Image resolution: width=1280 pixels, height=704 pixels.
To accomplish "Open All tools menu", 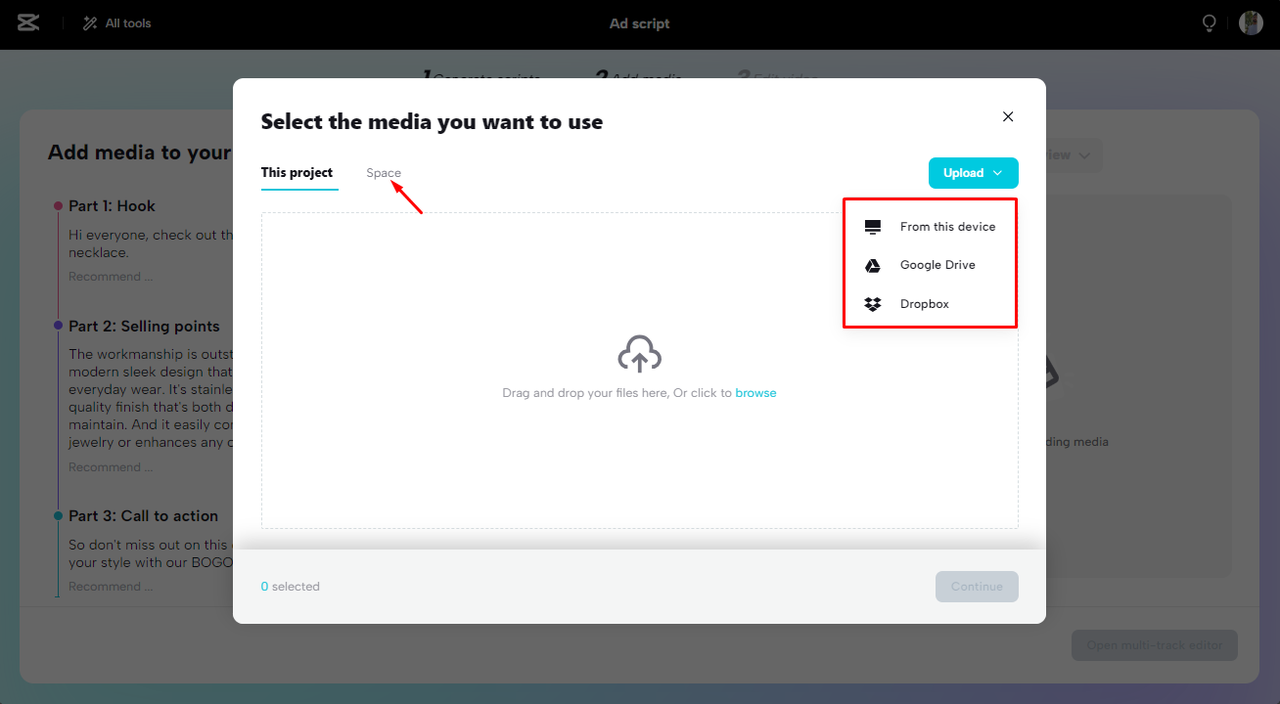I will [117, 23].
